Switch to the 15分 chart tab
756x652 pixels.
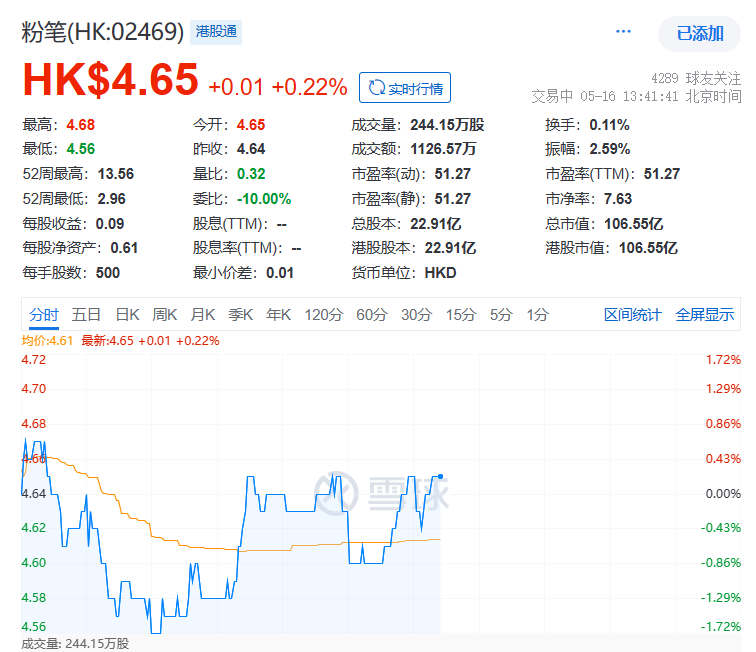(461, 315)
